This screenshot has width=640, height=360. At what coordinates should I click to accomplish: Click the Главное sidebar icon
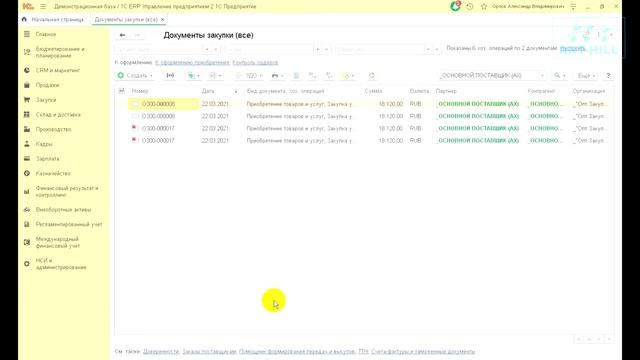tap(27, 34)
